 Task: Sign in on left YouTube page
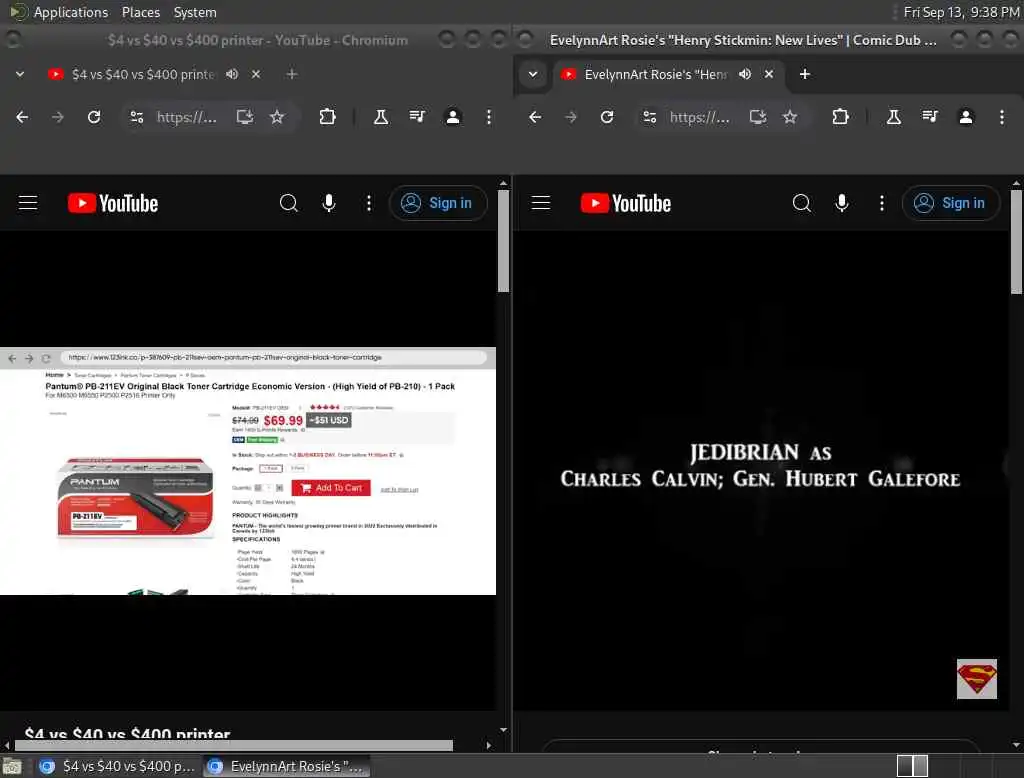point(438,203)
